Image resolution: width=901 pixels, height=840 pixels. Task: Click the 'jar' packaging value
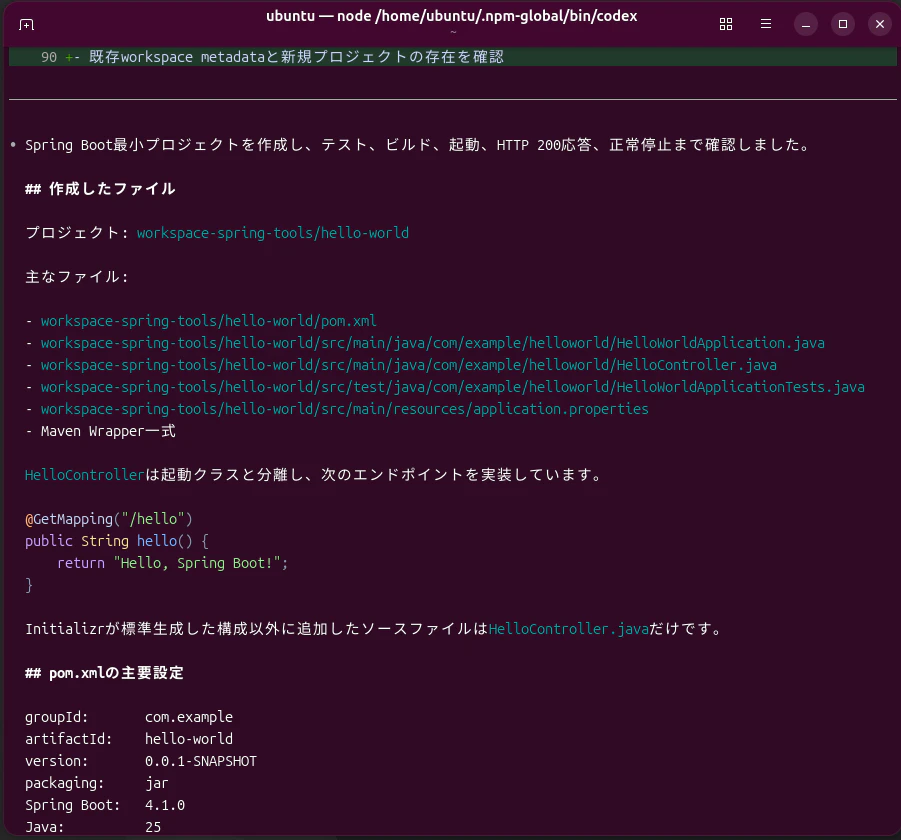tap(157, 783)
